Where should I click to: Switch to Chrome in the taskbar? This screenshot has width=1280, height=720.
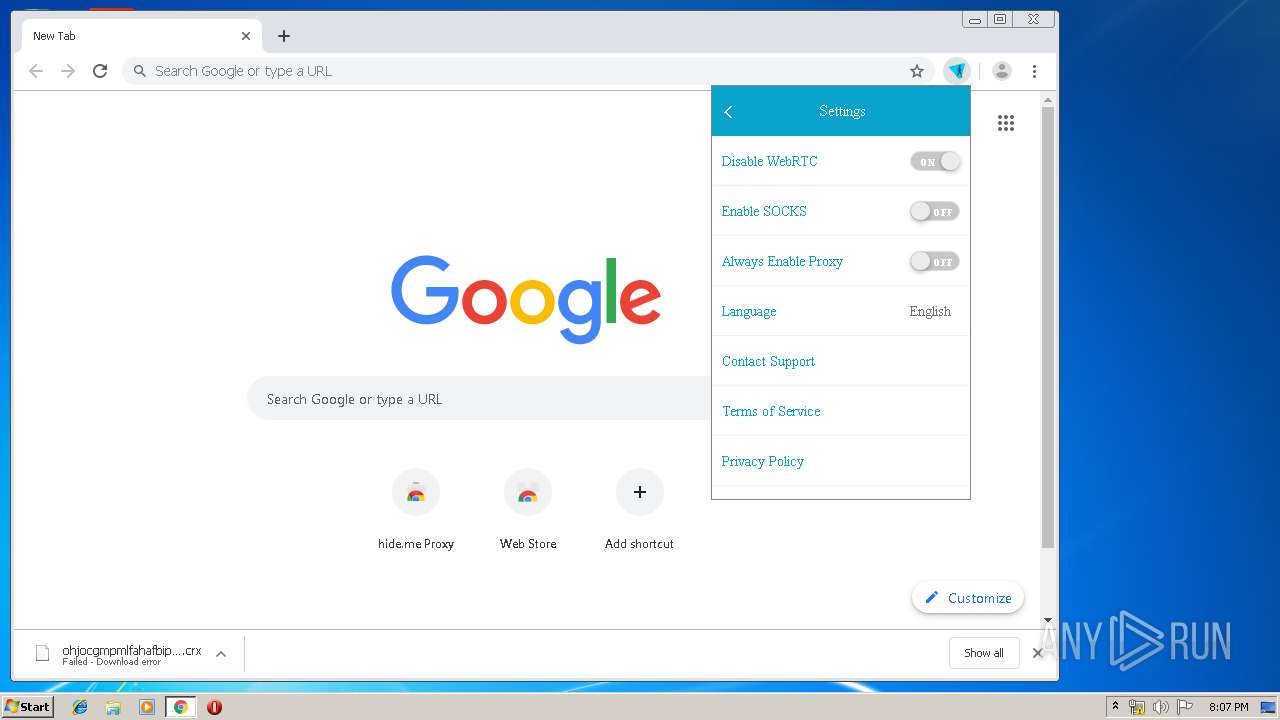(x=180, y=707)
